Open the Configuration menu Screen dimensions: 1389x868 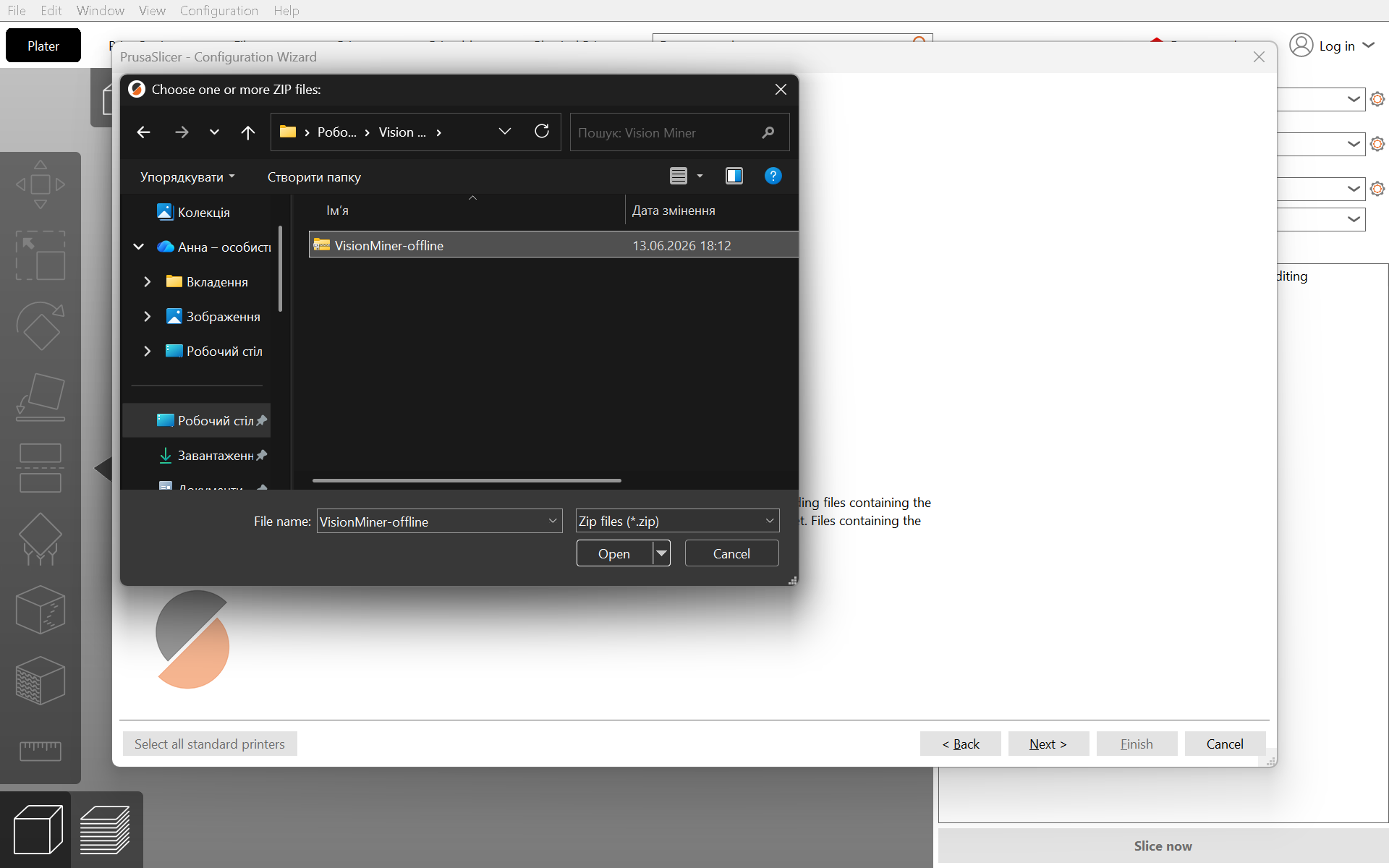(219, 10)
